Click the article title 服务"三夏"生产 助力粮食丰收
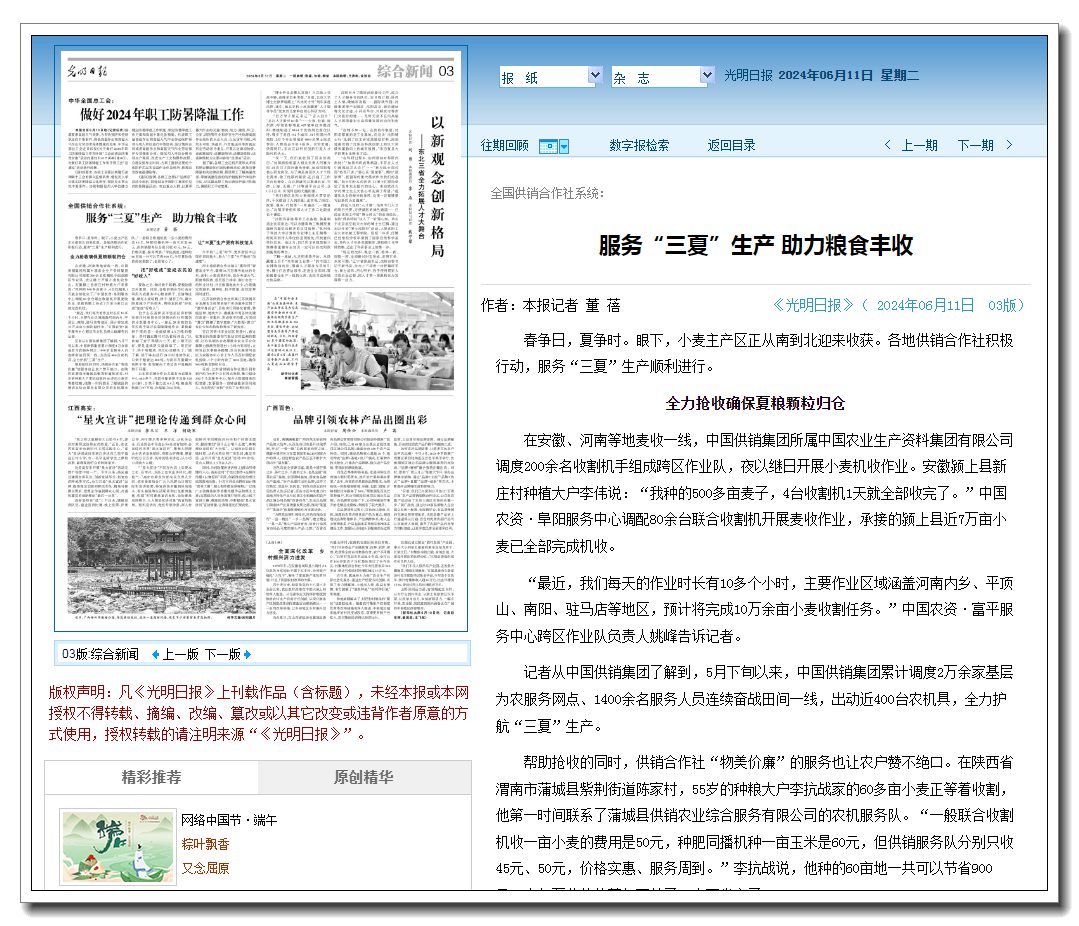Image resolution: width=1079 pixels, height=926 pixels. (756, 245)
